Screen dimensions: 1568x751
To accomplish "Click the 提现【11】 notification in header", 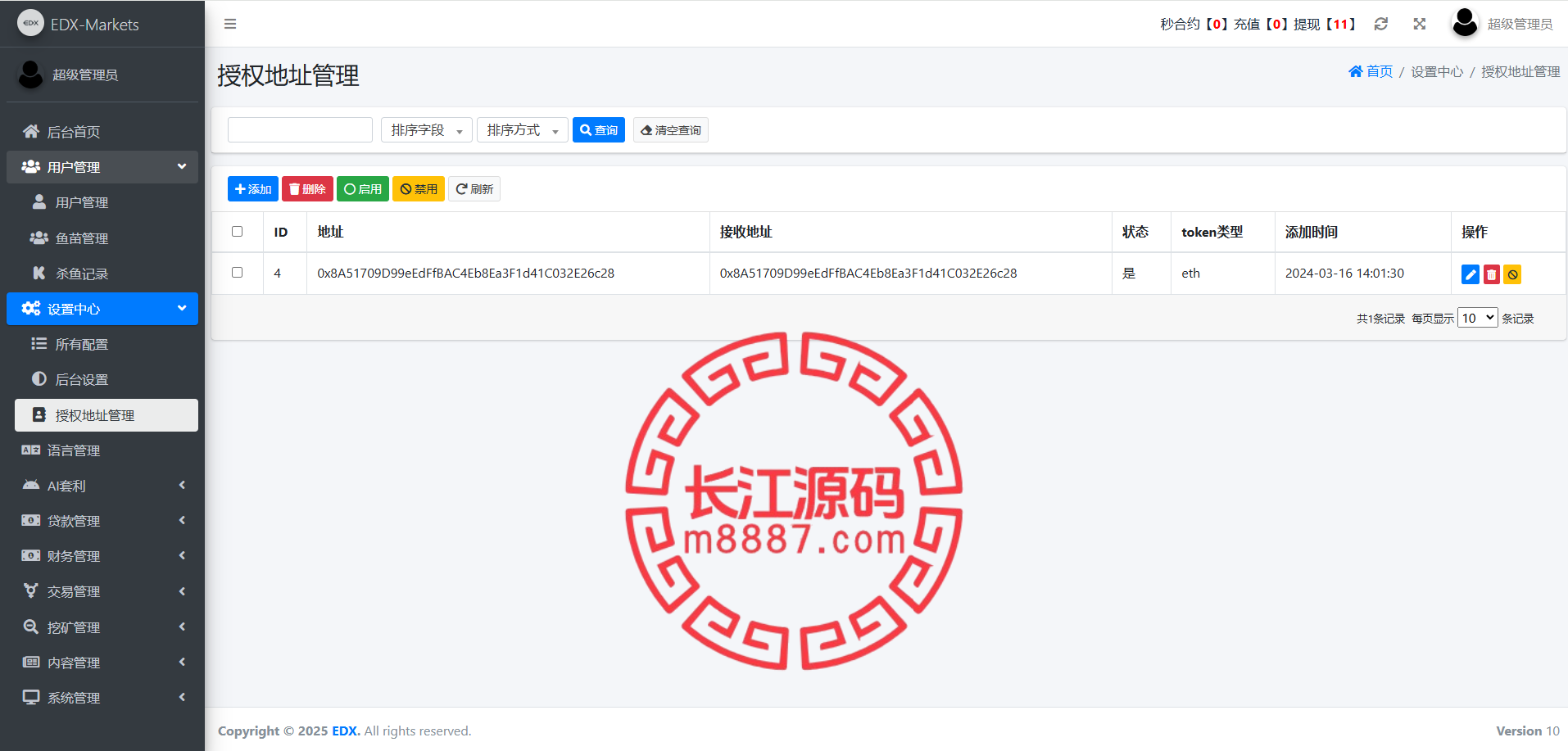I will (1325, 24).
